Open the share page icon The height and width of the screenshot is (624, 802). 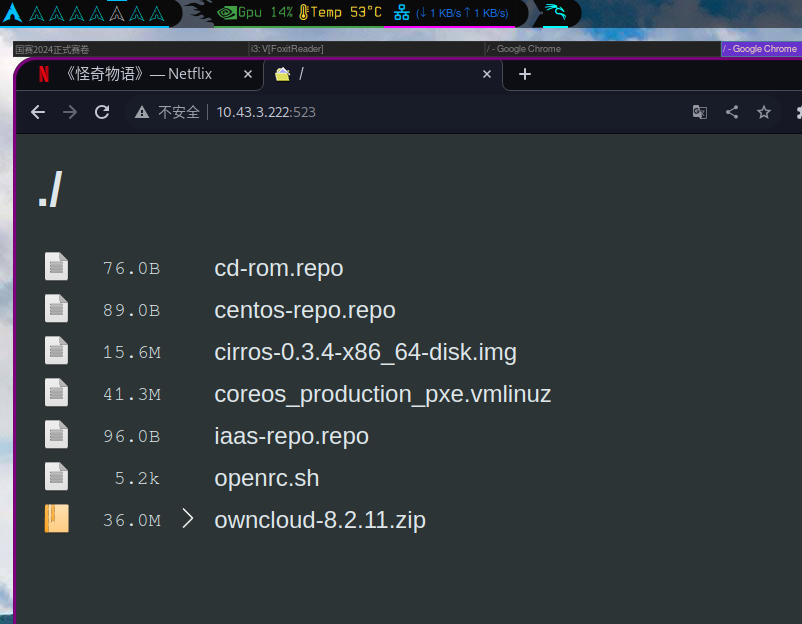click(x=732, y=112)
